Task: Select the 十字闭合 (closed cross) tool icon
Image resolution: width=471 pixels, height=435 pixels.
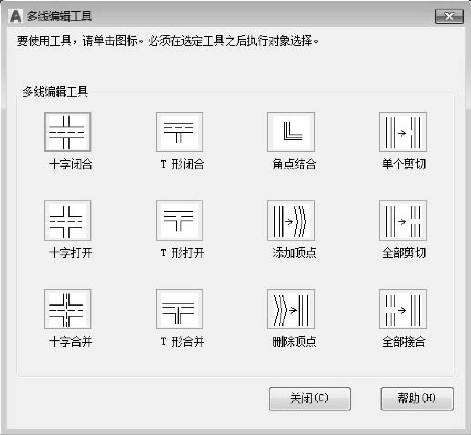Action: pos(67,132)
